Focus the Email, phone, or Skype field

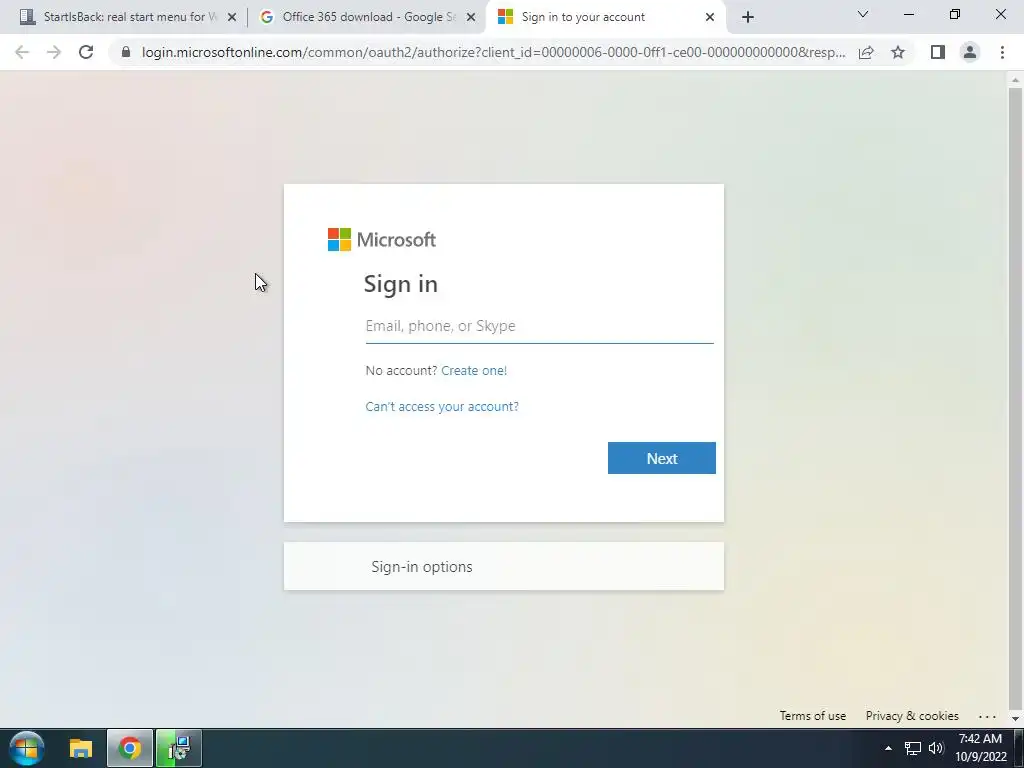tap(539, 326)
